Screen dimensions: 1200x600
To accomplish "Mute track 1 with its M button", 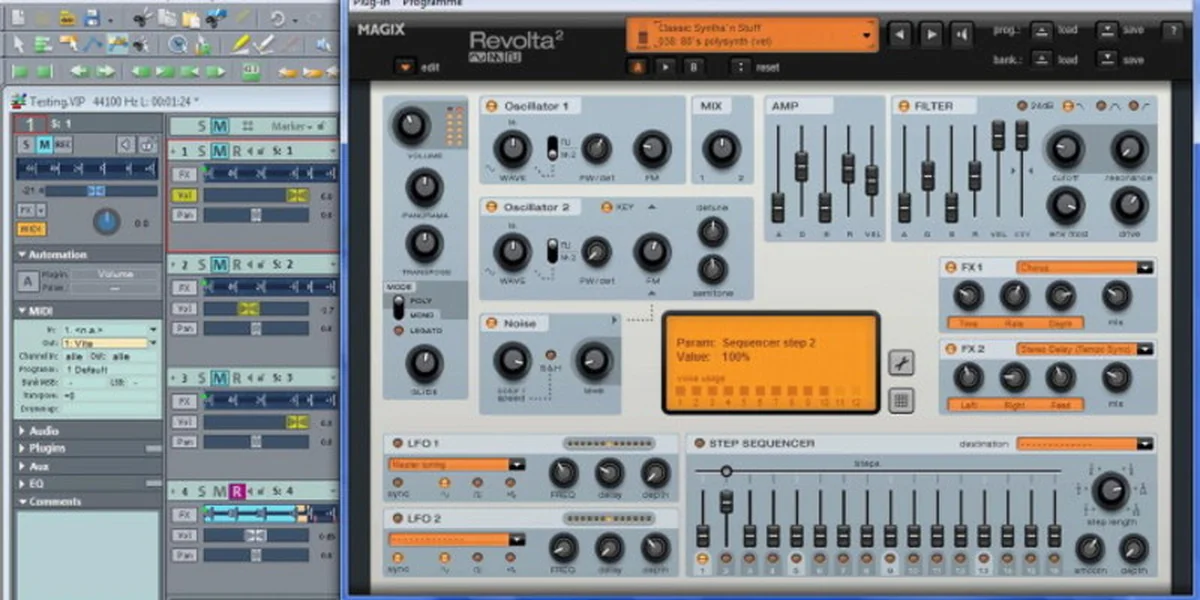I will click(219, 151).
